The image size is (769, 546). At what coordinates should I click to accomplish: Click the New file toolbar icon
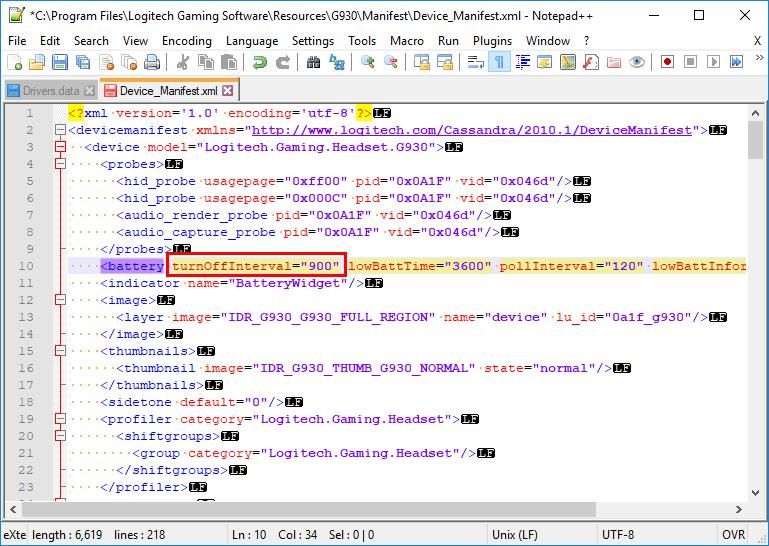click(14, 62)
